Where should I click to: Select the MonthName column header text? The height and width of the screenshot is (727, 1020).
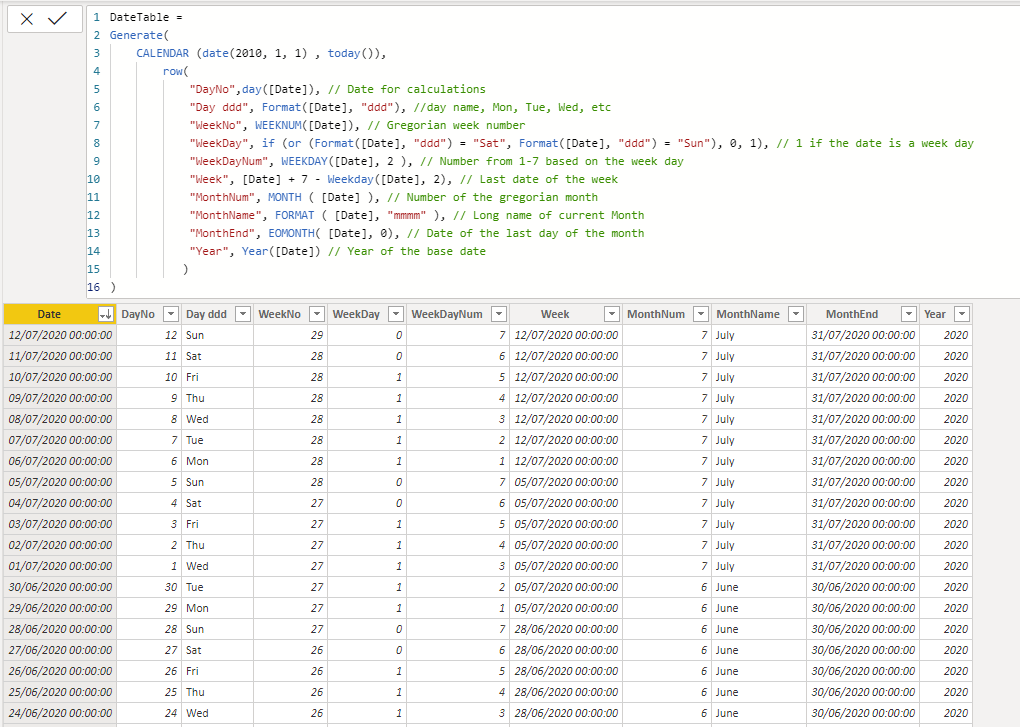pos(747,314)
